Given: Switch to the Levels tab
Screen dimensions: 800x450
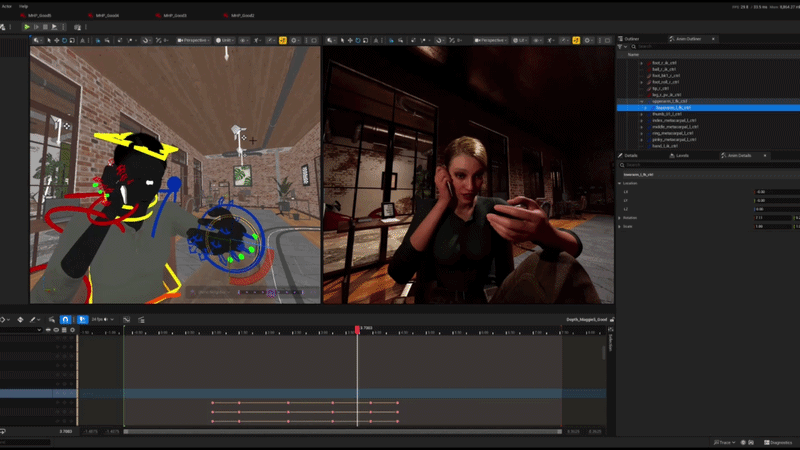Looking at the screenshot, I should point(682,156).
